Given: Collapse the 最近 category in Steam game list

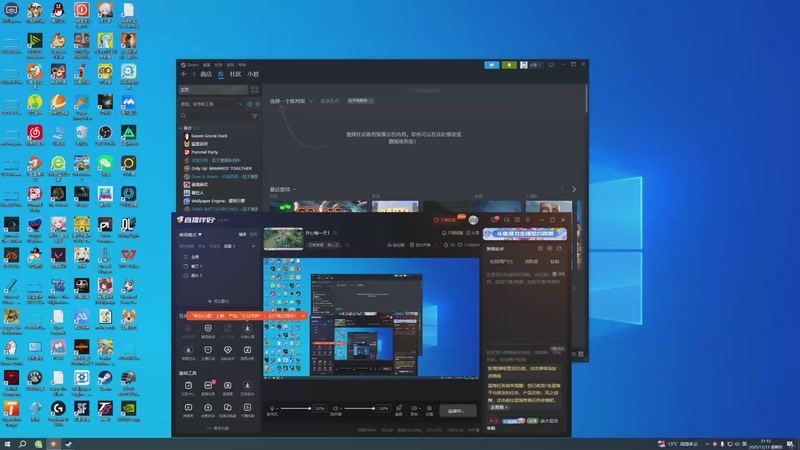Looking at the screenshot, I should (x=181, y=128).
